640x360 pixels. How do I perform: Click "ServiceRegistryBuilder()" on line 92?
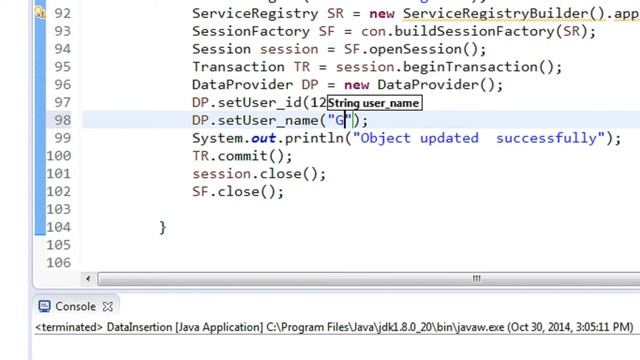tap(504, 13)
